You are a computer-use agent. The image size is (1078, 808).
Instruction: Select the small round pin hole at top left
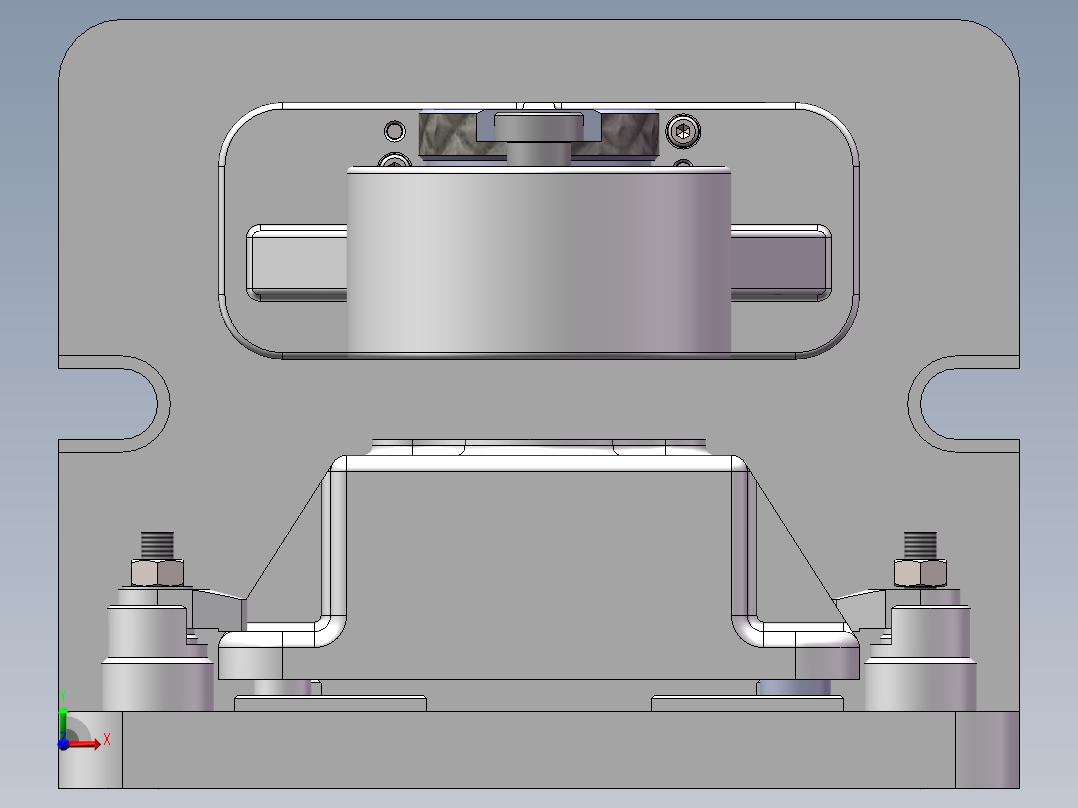(395, 131)
